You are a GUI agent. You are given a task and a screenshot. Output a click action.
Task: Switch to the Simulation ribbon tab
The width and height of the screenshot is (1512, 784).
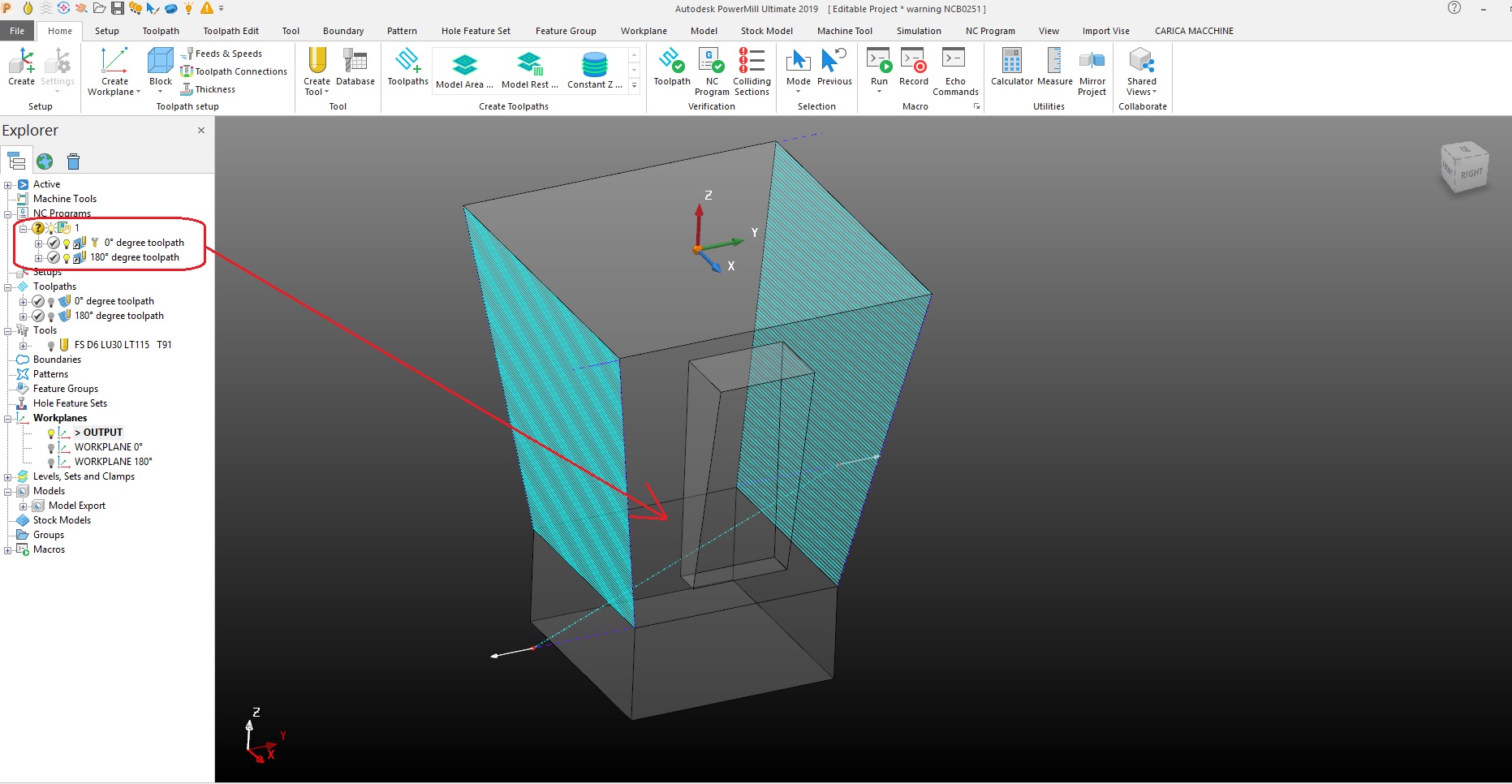919,31
